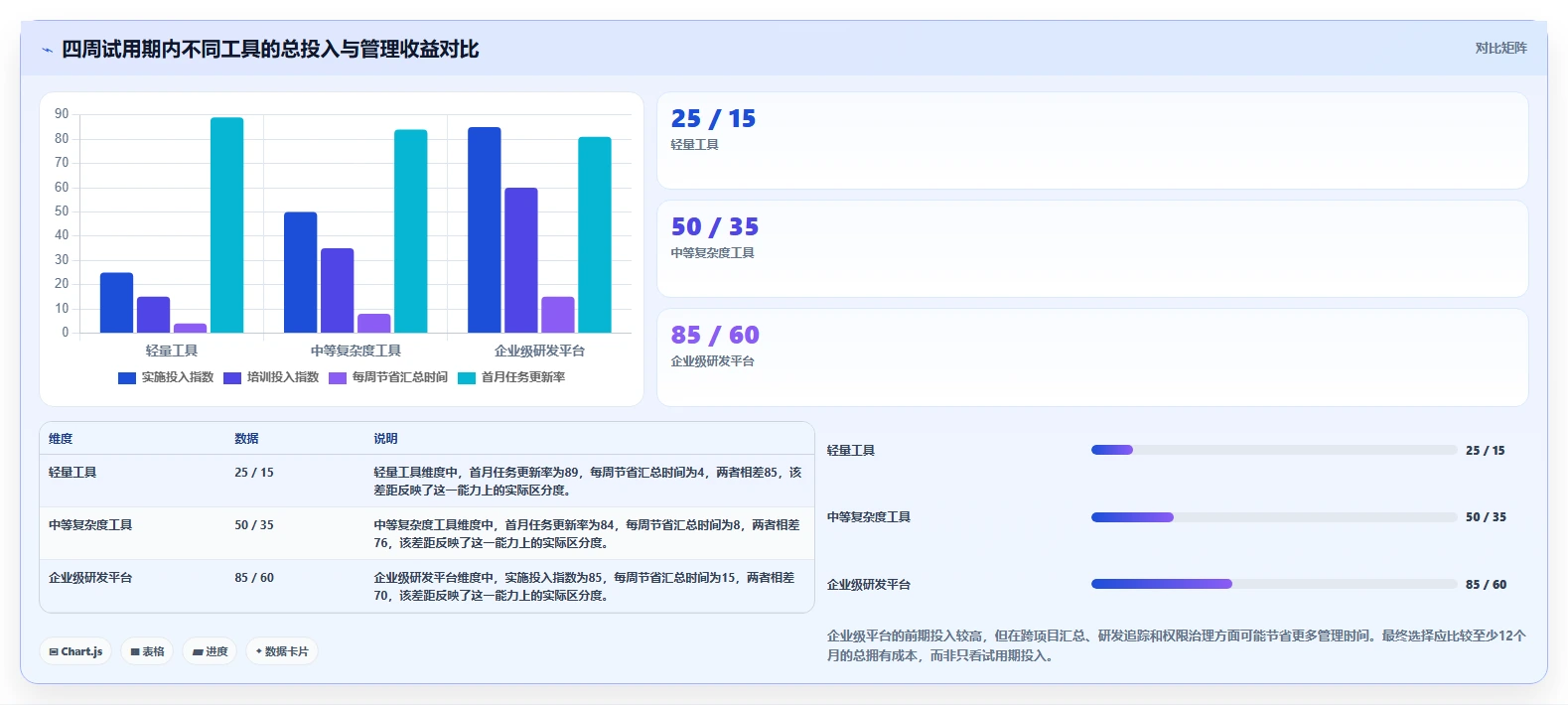Open the 25 / 15 轻量工具 data card

pos(1092,140)
